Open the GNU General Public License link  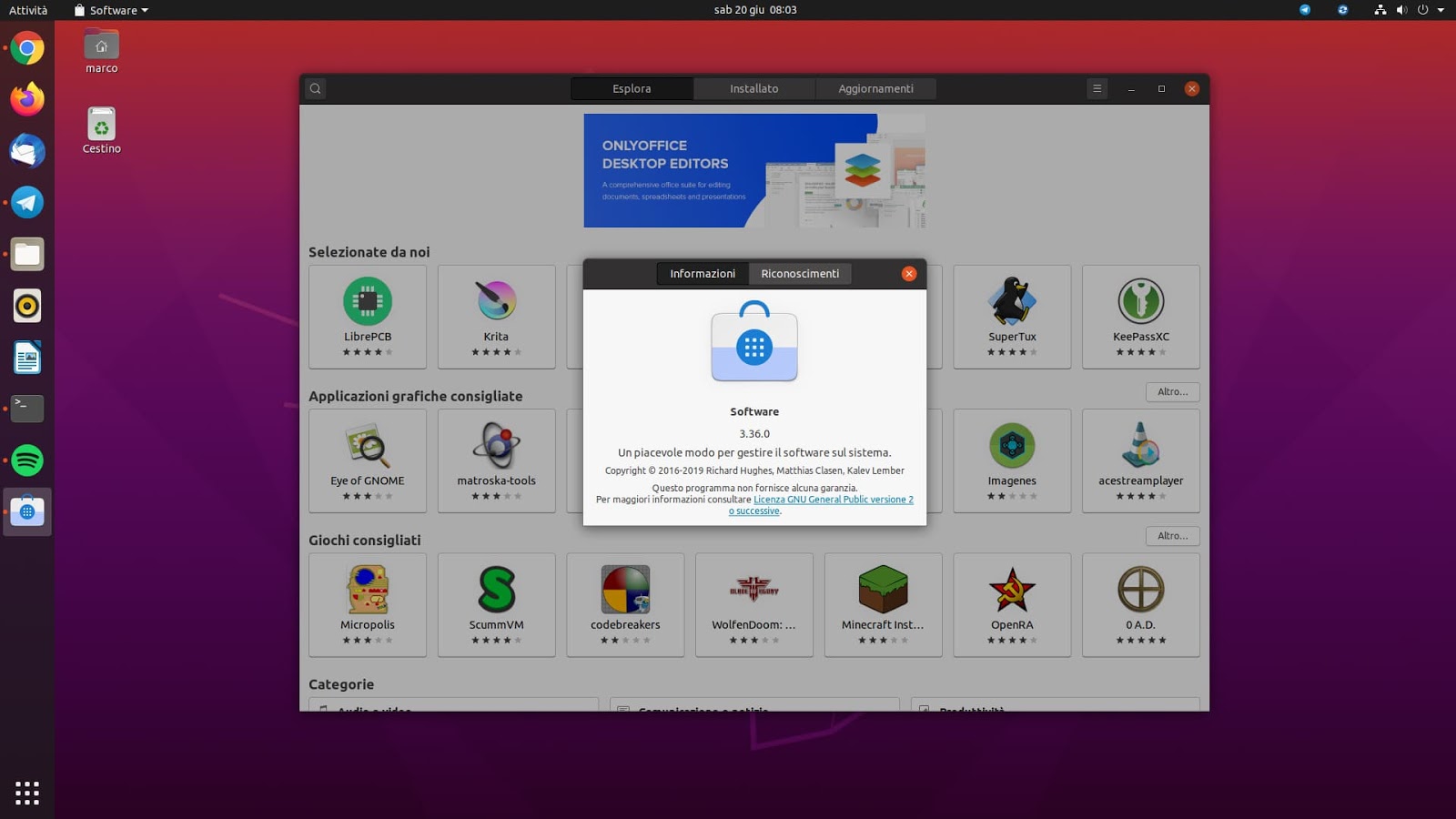[x=833, y=500]
